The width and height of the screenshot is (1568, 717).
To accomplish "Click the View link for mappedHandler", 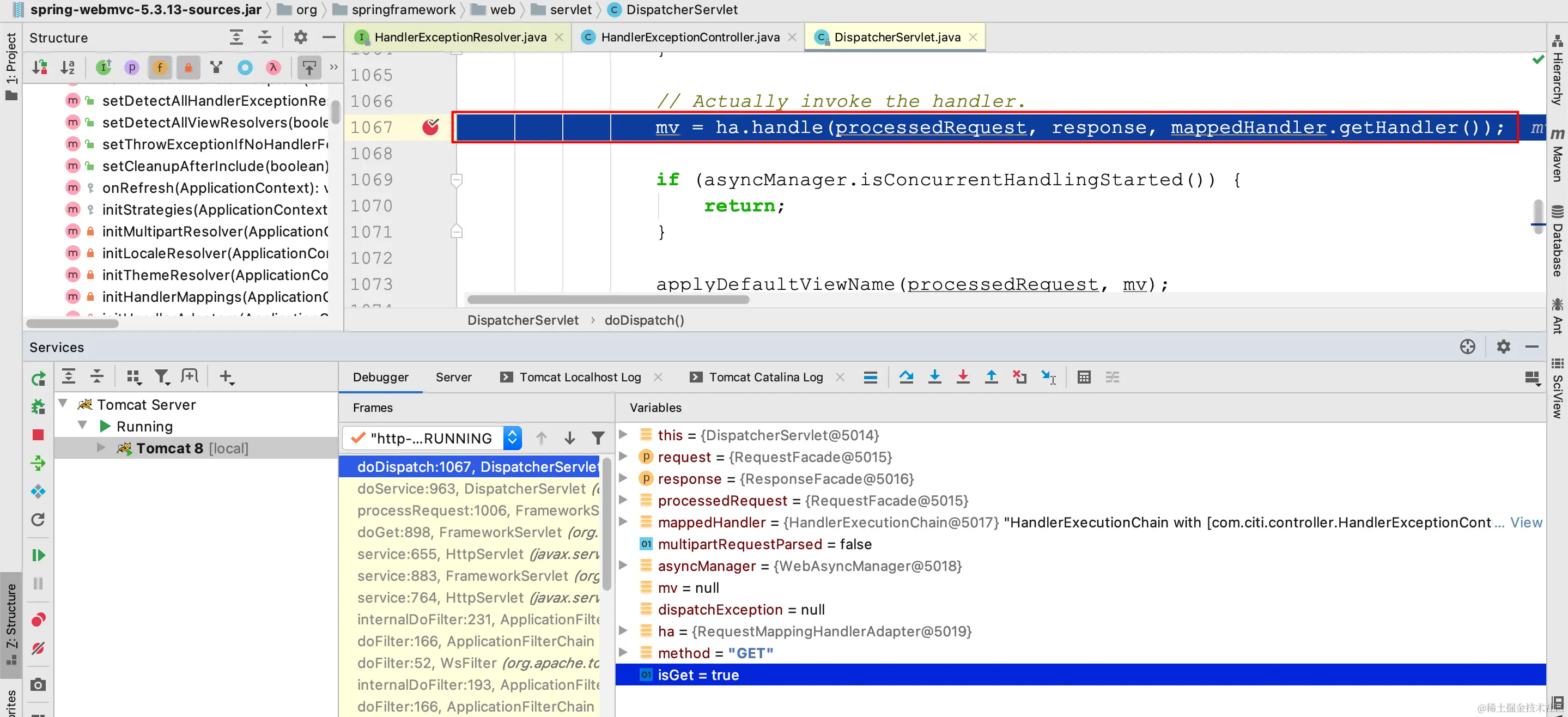I will pos(1526,522).
